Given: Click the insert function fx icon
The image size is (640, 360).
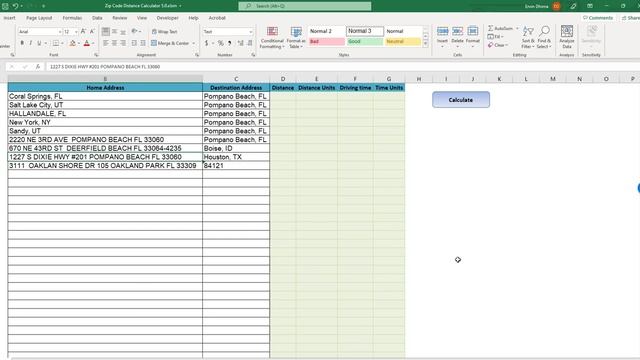Looking at the screenshot, I should 38,67.
